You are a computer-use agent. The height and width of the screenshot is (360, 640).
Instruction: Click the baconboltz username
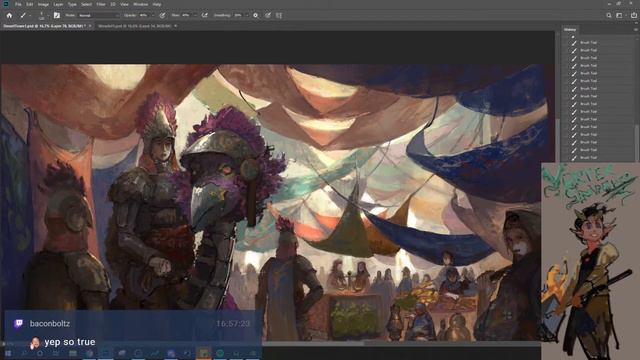tap(50, 324)
